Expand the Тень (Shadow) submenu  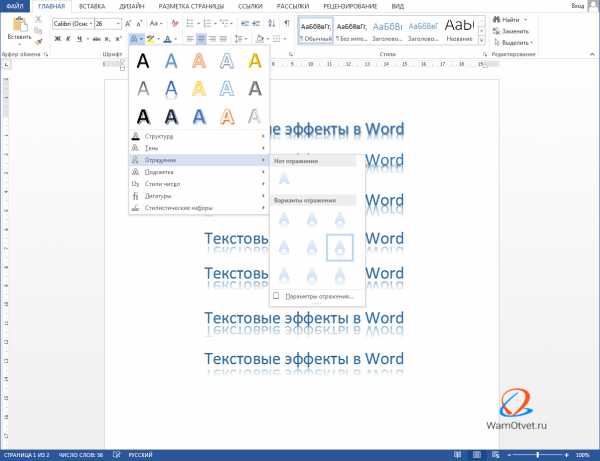click(x=197, y=148)
